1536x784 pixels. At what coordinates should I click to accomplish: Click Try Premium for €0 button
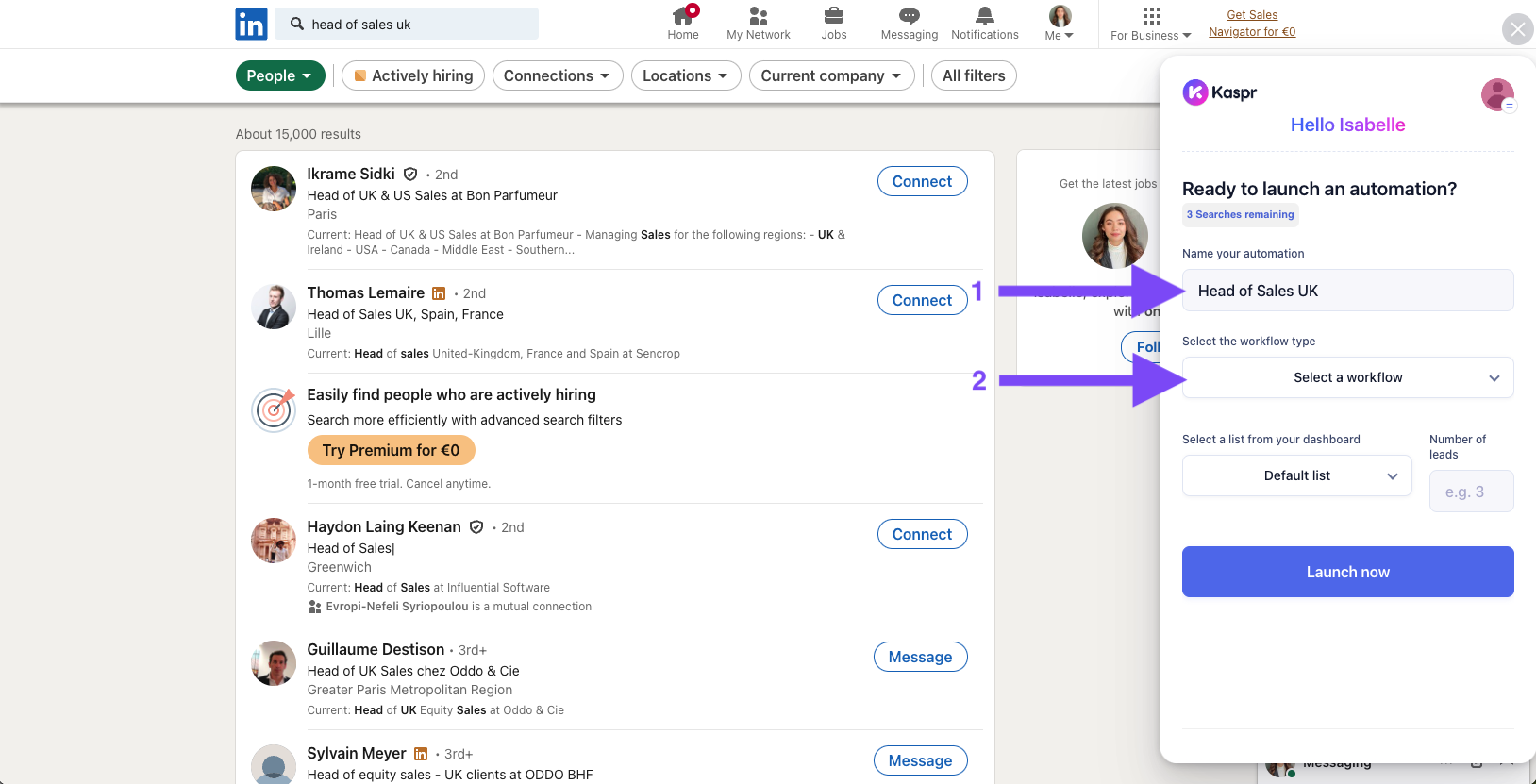[x=392, y=450]
